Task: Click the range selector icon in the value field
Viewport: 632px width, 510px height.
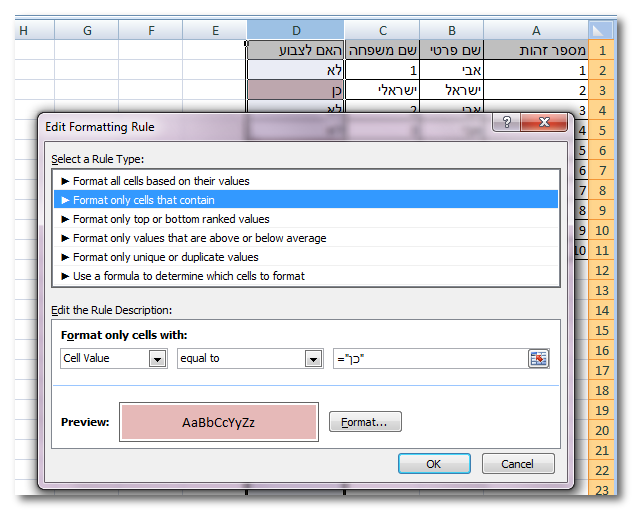Action: (539, 359)
